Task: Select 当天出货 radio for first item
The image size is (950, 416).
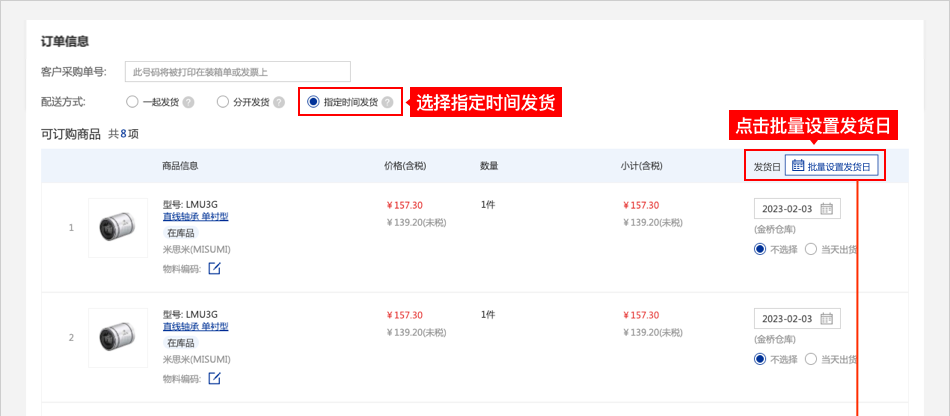Action: pos(811,249)
